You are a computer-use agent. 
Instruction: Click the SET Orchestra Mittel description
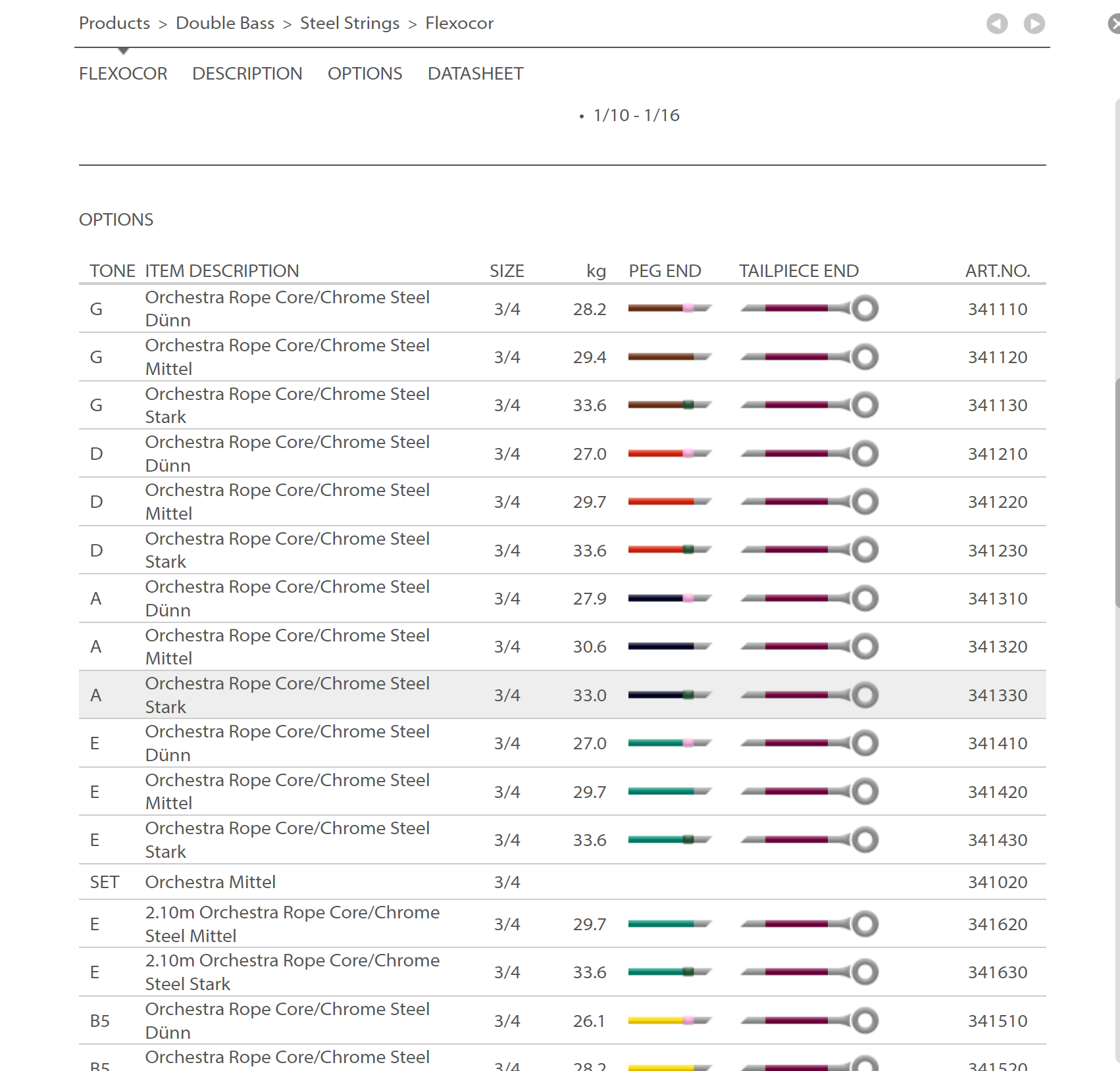(x=211, y=882)
